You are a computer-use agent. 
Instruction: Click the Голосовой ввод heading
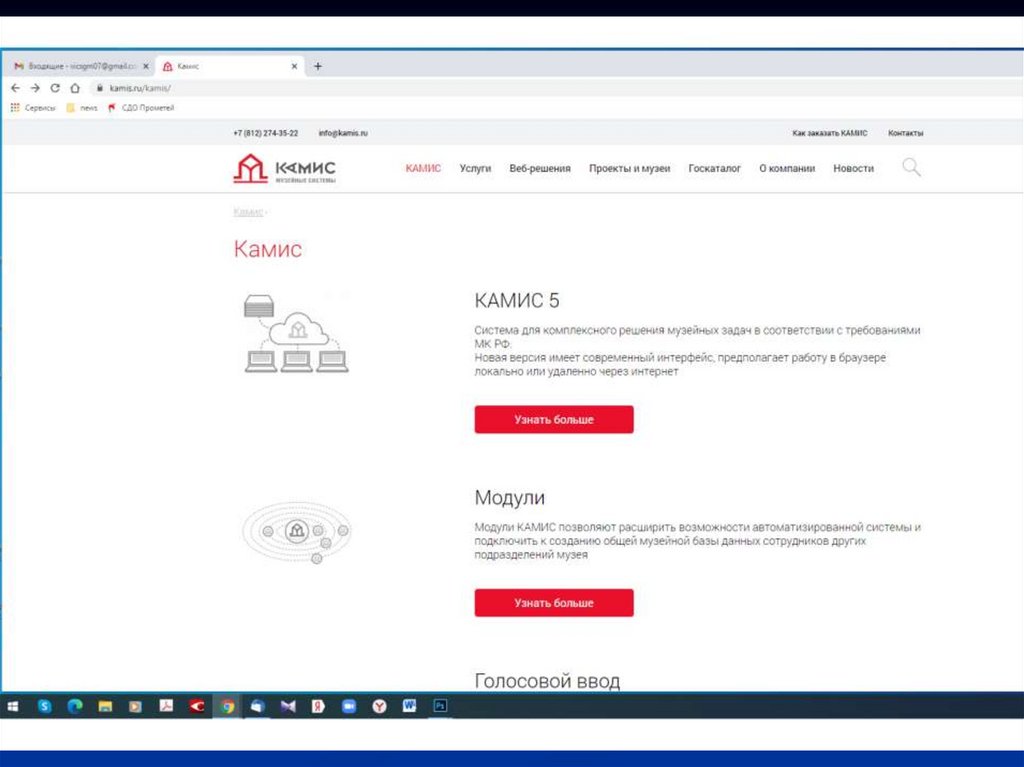coord(547,681)
